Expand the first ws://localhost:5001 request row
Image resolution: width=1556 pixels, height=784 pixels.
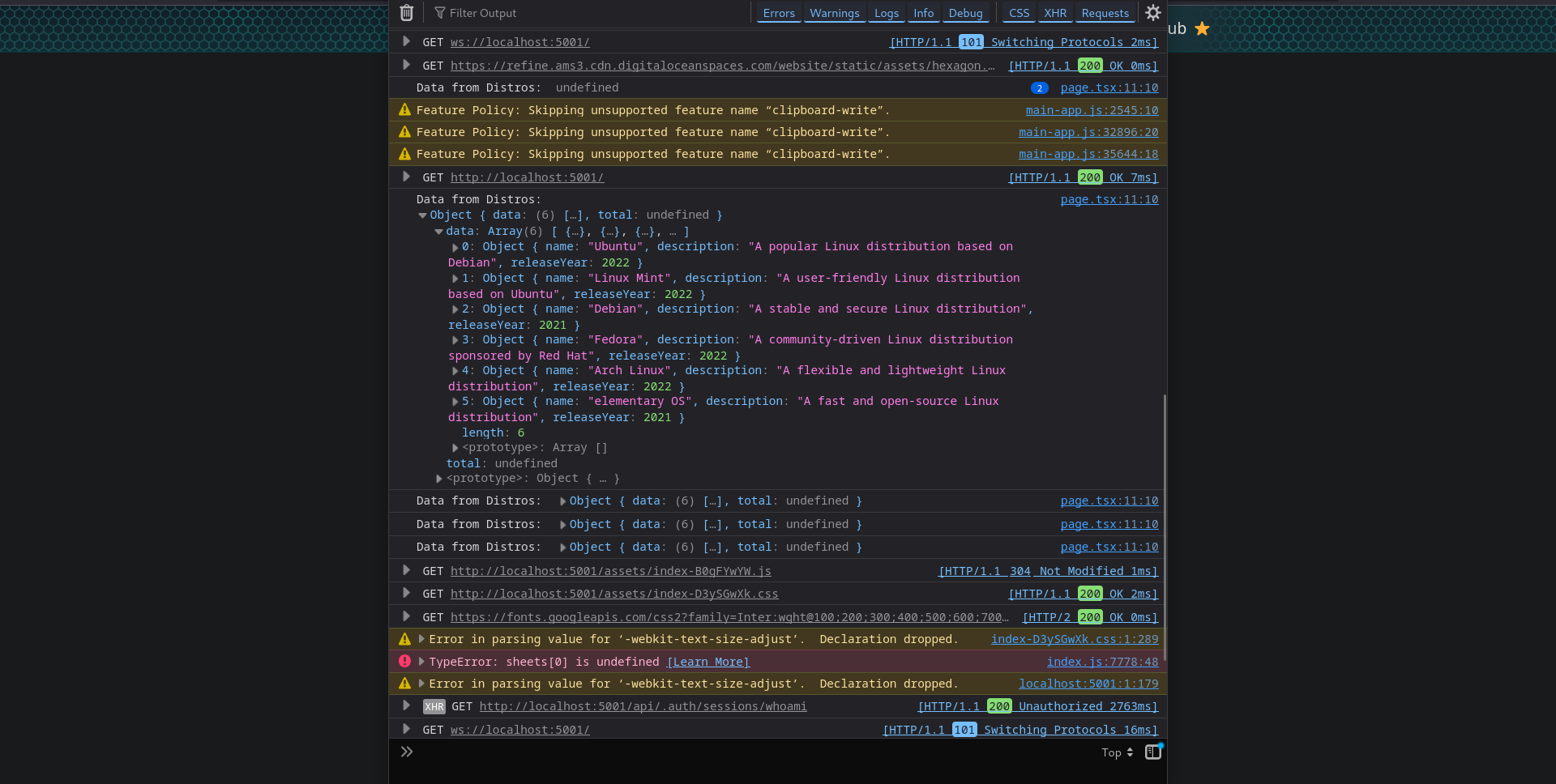click(406, 41)
